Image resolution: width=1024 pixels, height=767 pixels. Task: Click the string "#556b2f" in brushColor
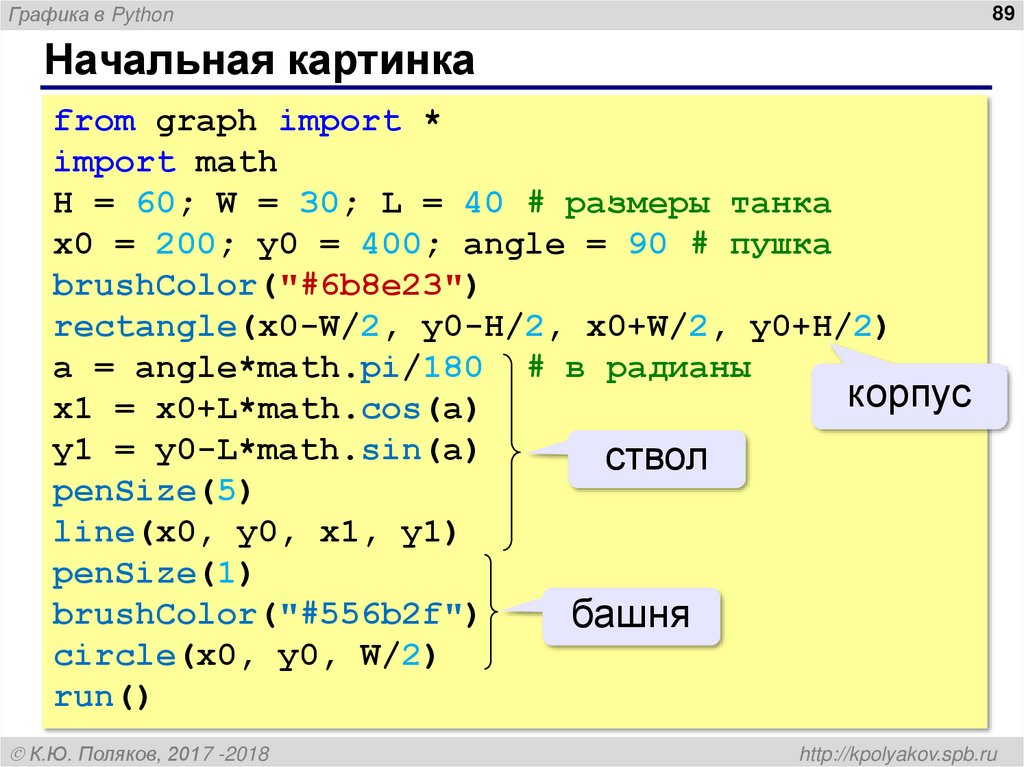pos(371,614)
